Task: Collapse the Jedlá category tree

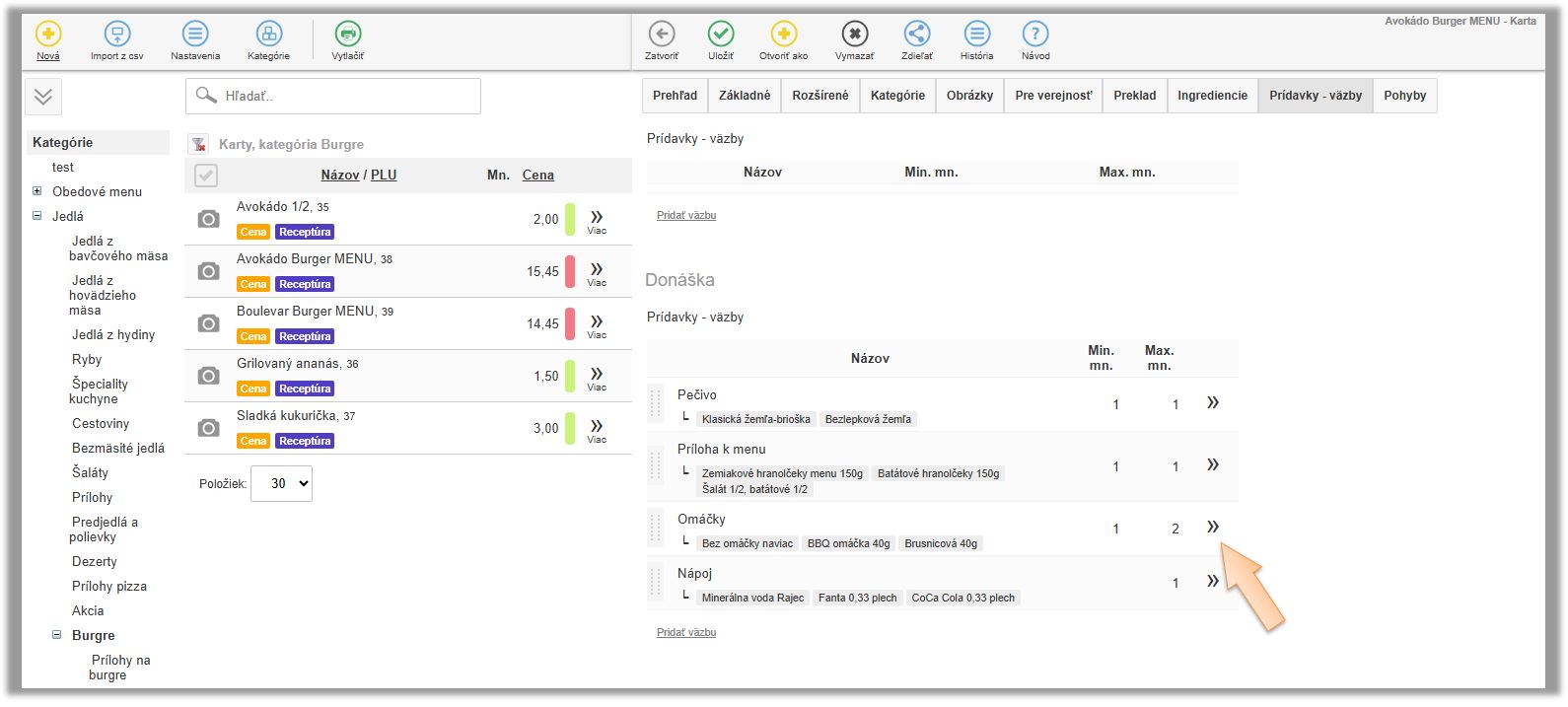Action: (x=37, y=216)
